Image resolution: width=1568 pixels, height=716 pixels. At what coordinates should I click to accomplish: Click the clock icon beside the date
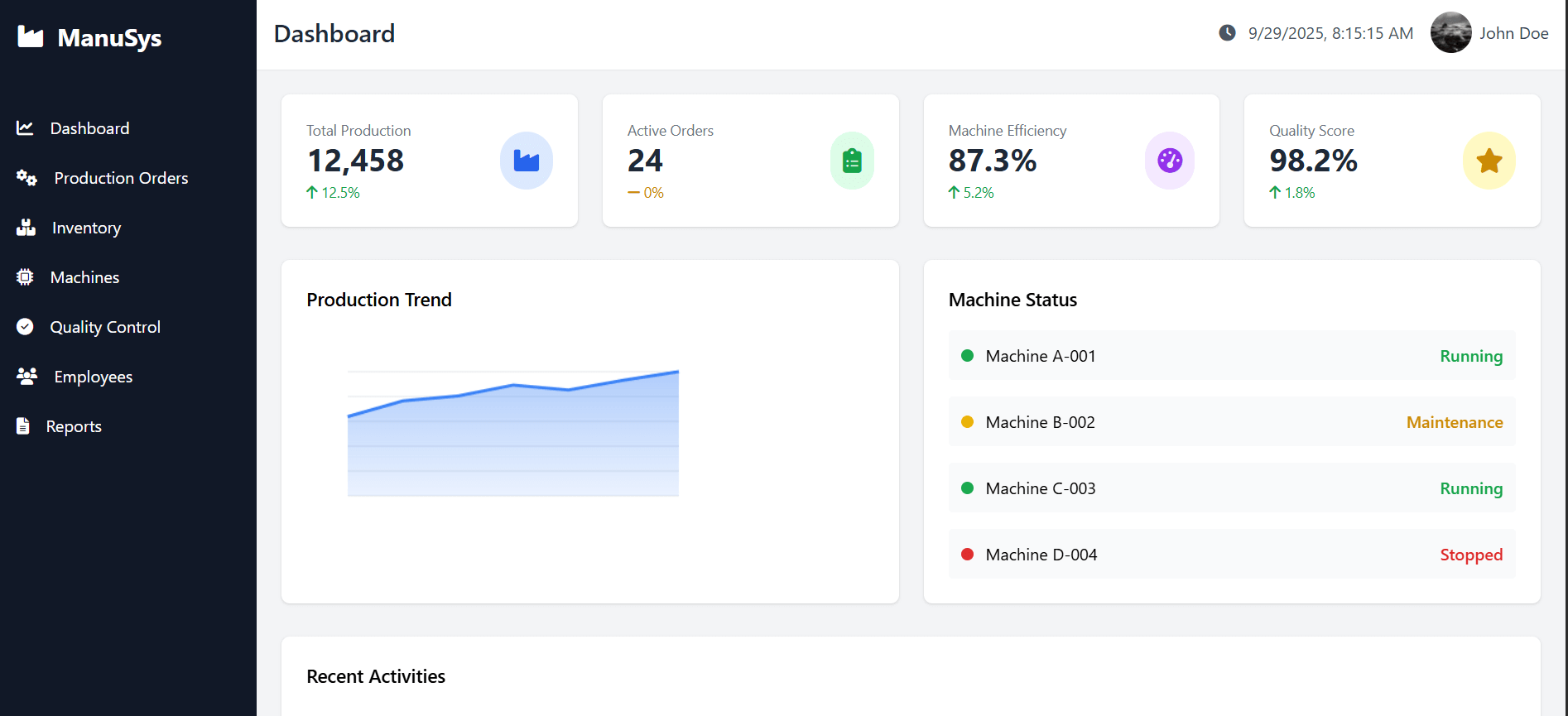tap(1227, 33)
